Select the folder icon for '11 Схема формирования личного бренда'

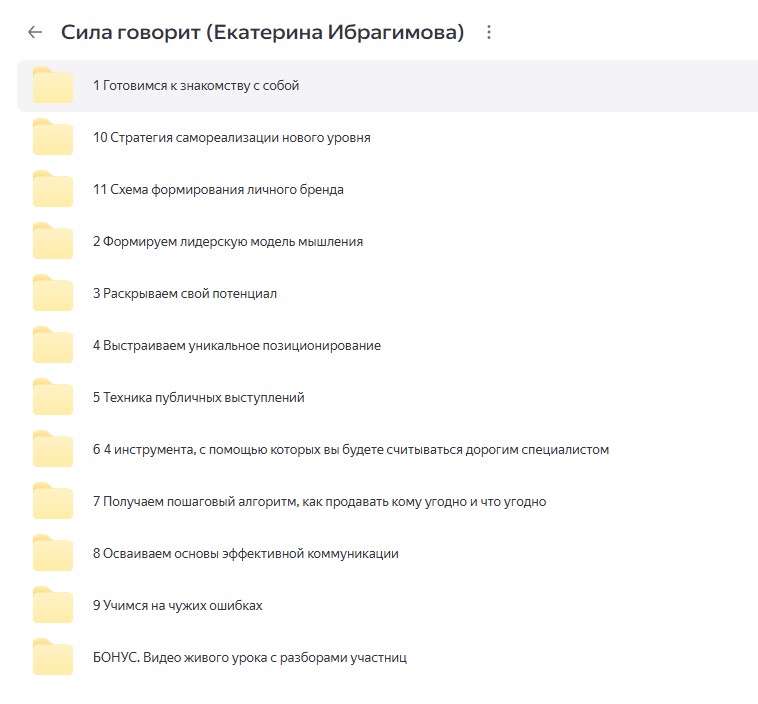(x=53, y=189)
